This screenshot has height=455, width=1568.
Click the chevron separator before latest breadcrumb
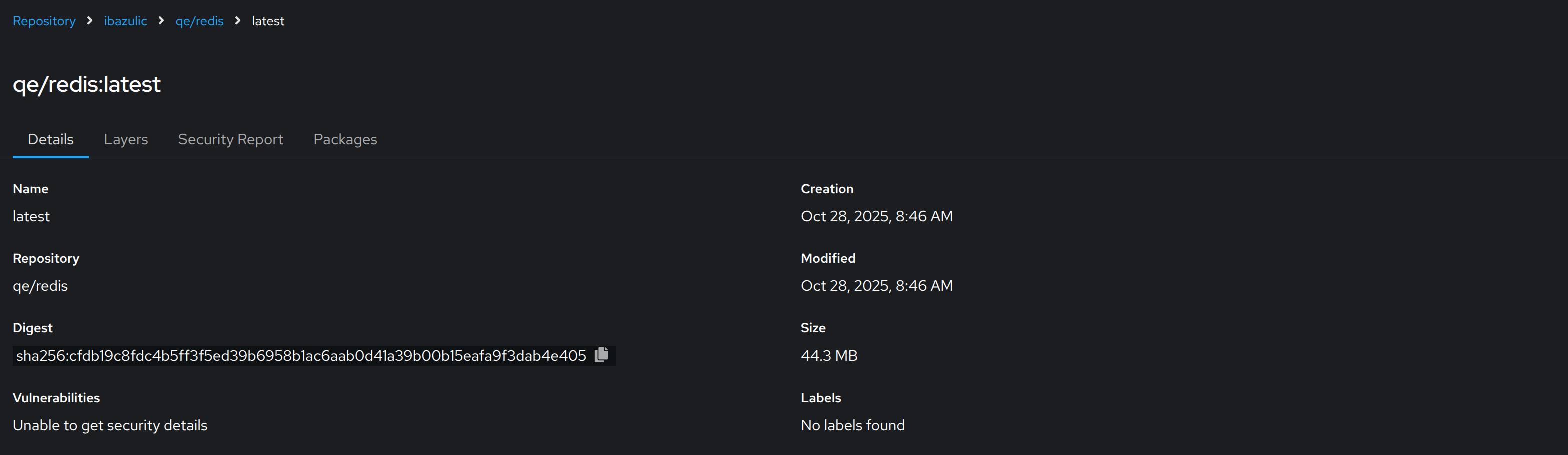[238, 21]
